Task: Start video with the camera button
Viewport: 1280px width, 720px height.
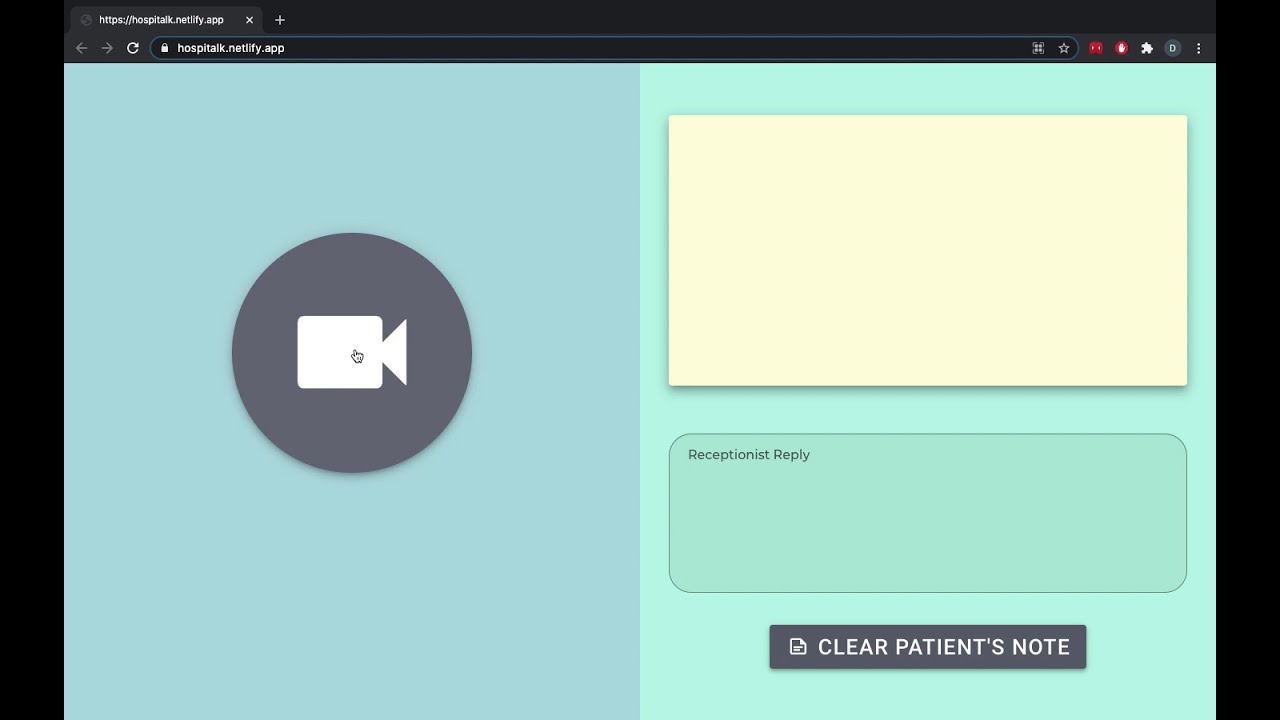Action: tap(352, 352)
